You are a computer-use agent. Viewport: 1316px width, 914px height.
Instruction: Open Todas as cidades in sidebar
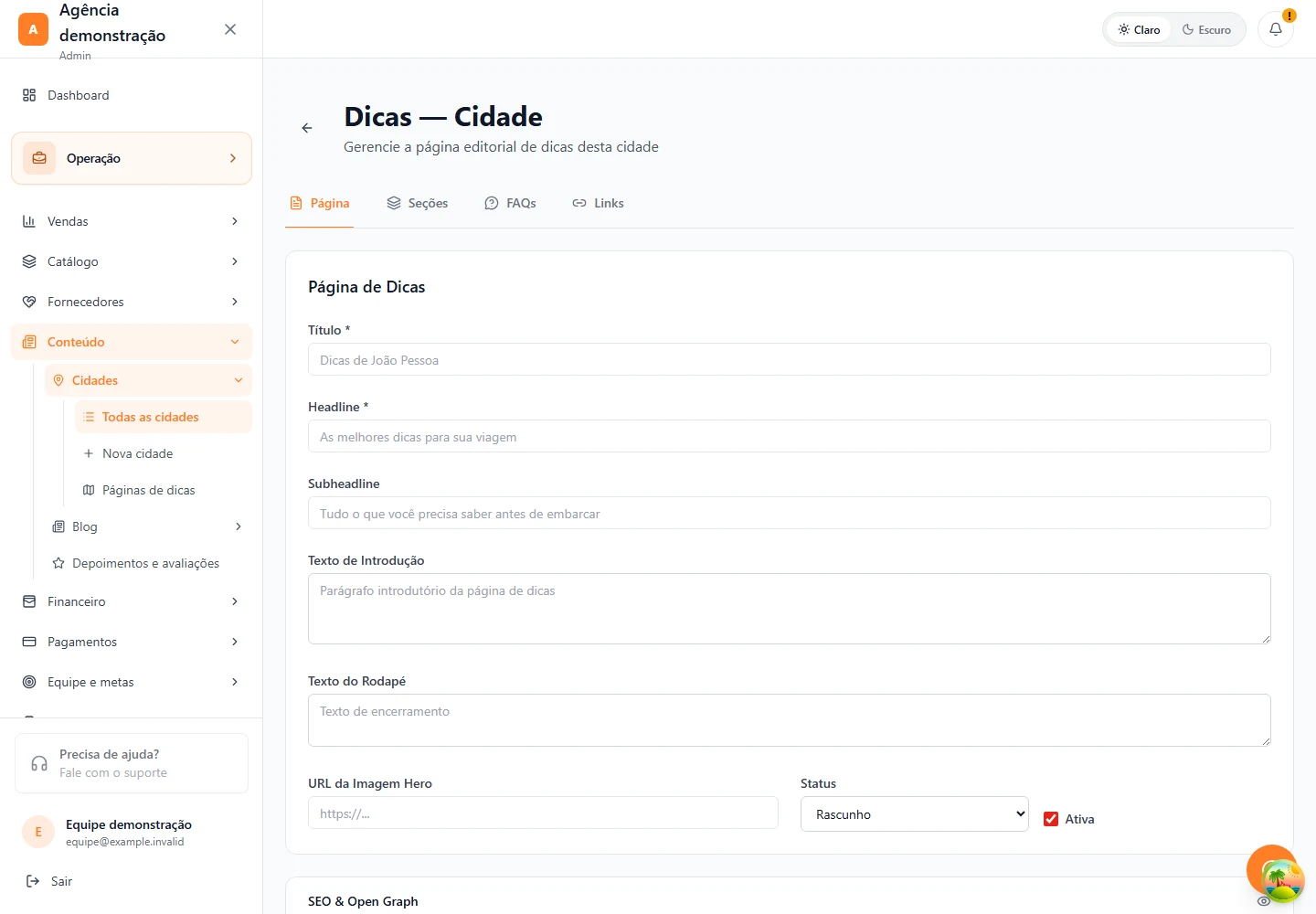coord(164,417)
